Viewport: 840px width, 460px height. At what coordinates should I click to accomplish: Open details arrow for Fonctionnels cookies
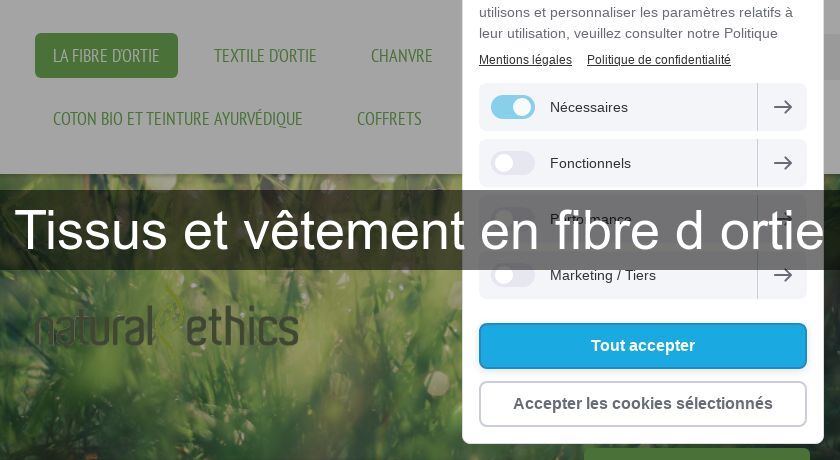[783, 163]
